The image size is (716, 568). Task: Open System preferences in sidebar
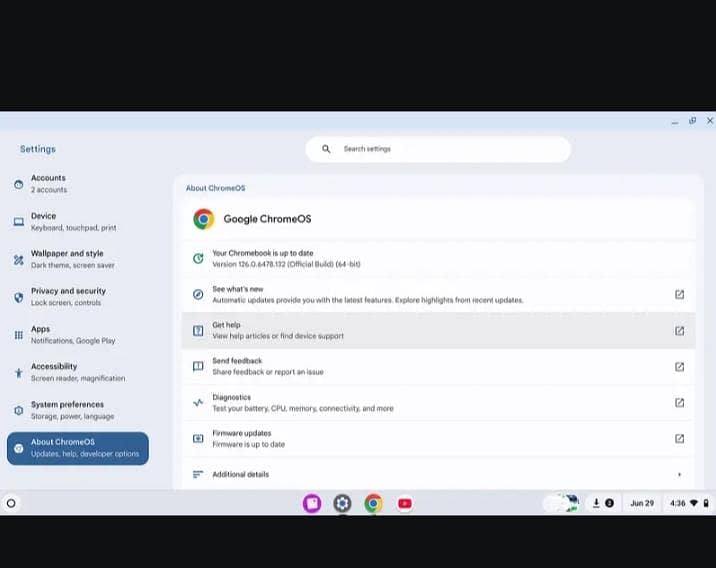78,410
